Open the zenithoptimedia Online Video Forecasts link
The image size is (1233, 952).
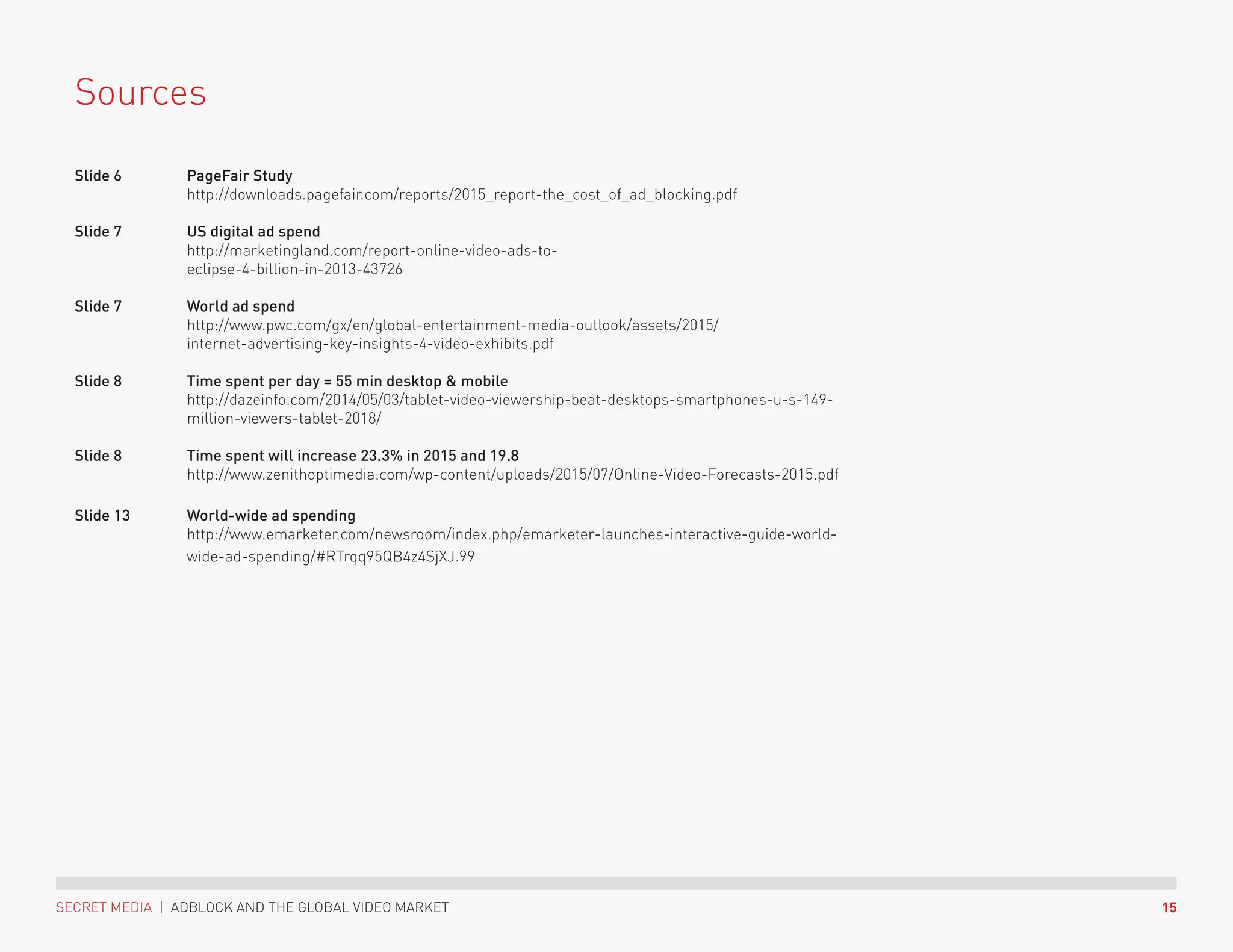point(512,475)
